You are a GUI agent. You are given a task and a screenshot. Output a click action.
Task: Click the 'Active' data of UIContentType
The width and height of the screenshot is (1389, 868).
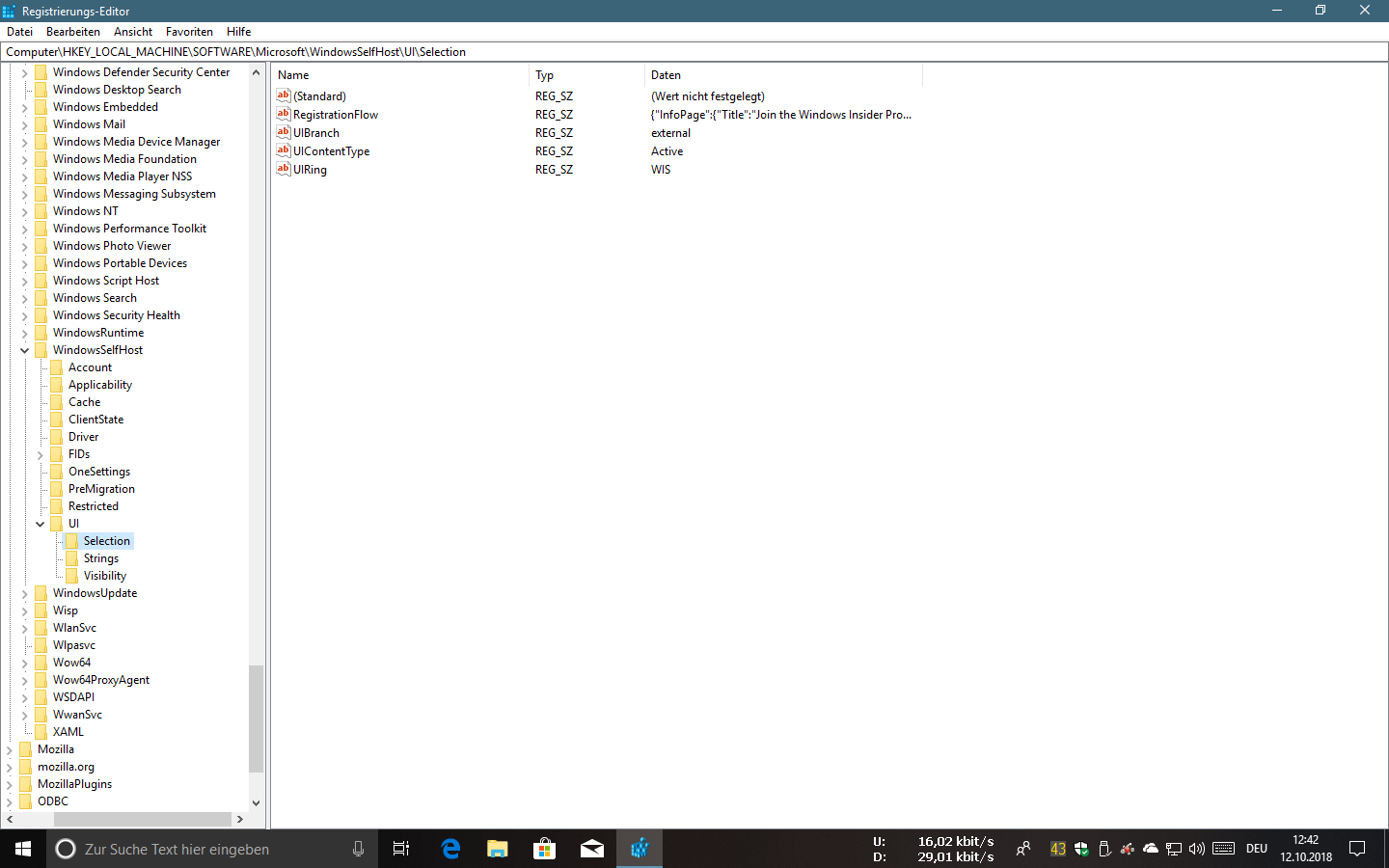coord(667,151)
